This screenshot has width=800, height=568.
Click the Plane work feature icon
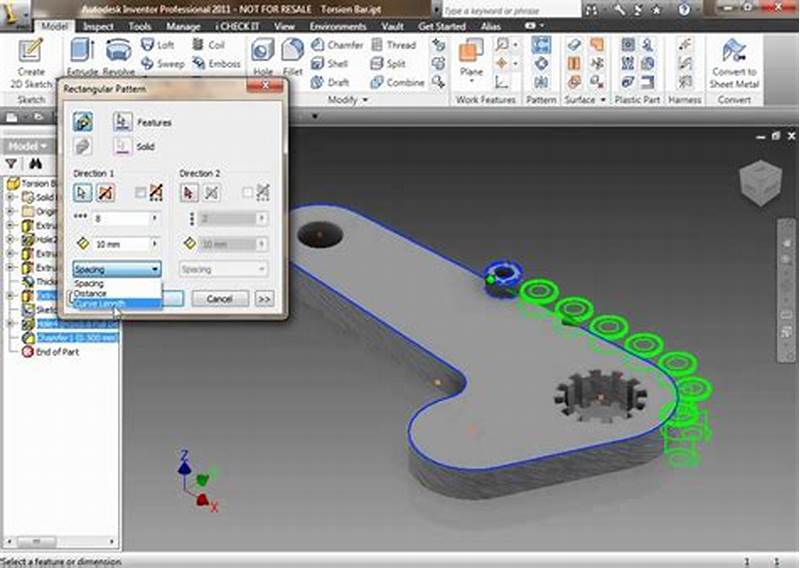[471, 51]
